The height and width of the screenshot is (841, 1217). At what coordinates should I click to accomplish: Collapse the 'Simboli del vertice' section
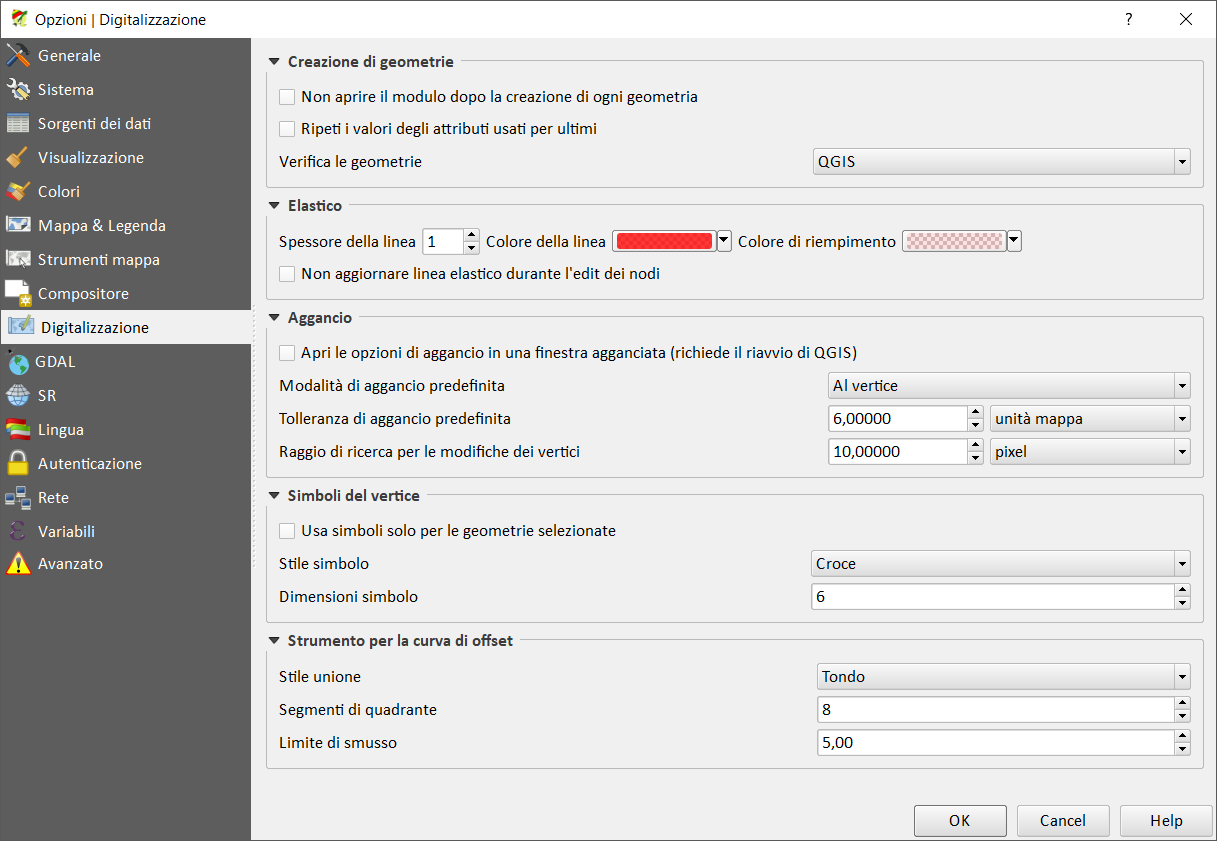274,495
